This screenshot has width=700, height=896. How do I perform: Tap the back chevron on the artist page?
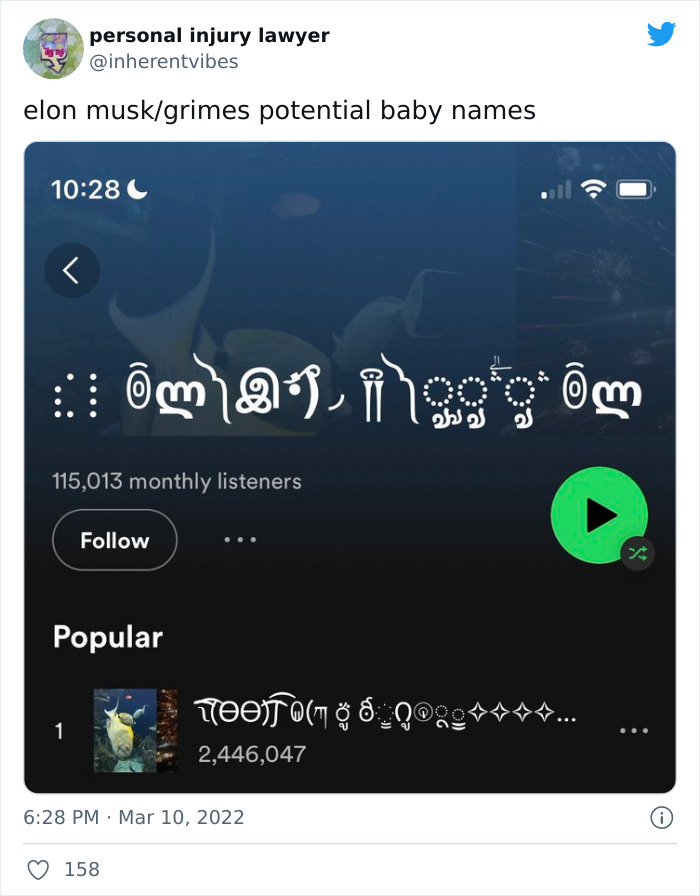click(x=72, y=270)
